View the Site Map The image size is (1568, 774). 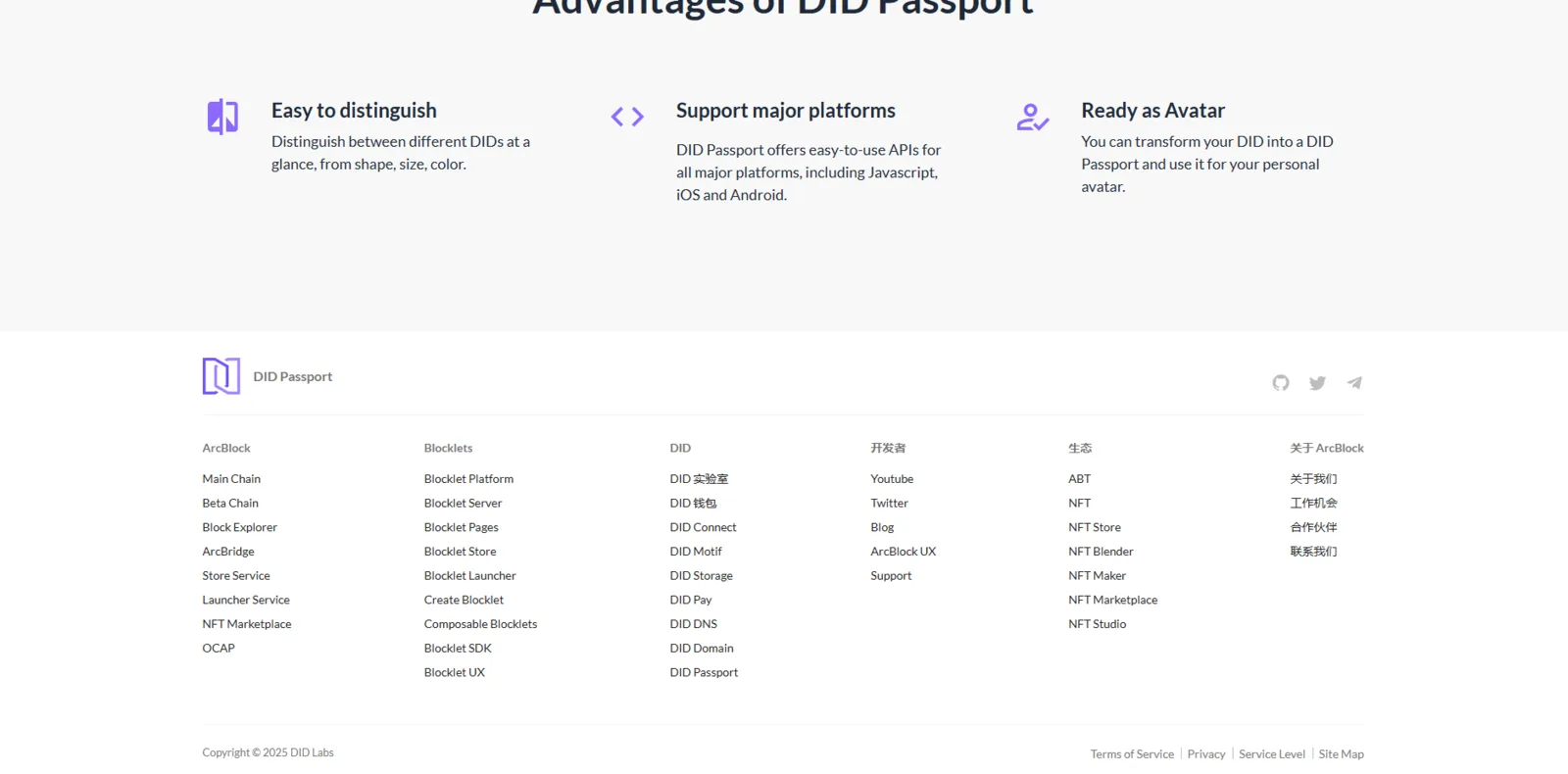pyautogui.click(x=1341, y=754)
